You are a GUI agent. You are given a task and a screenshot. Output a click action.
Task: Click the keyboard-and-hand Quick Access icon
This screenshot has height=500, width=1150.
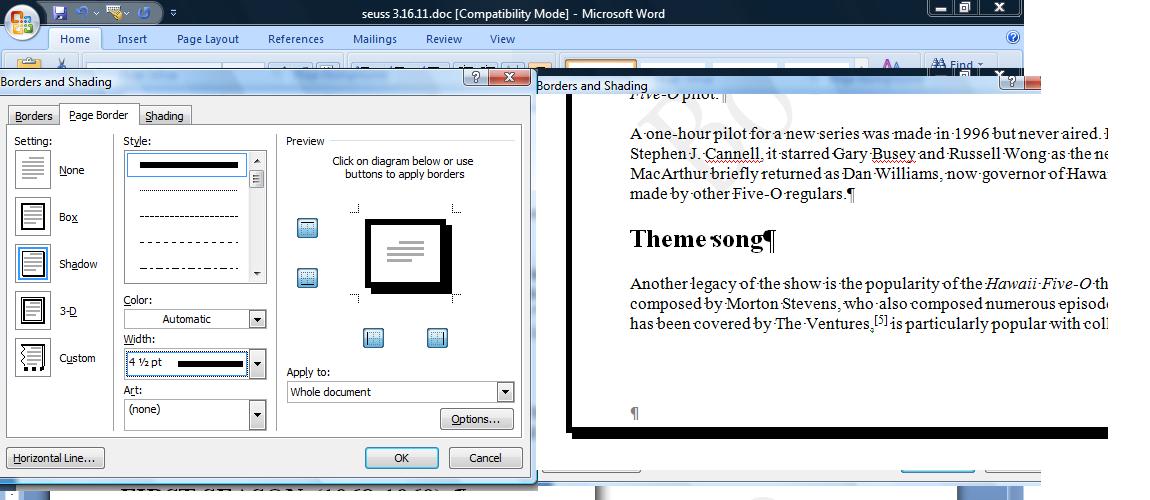[114, 13]
